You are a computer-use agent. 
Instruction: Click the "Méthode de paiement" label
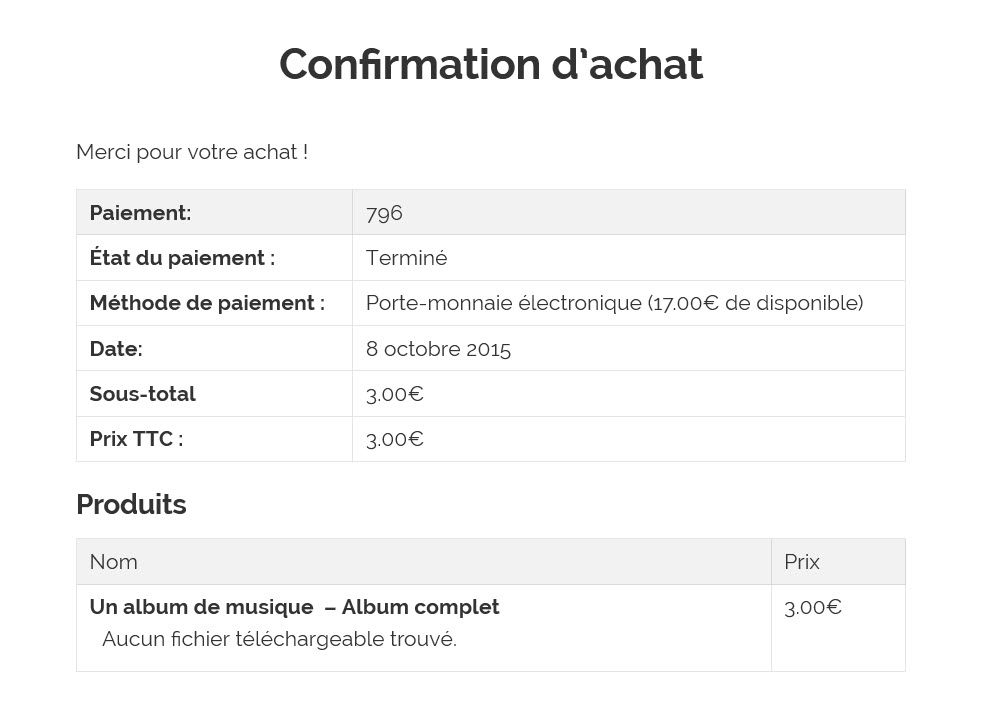(207, 303)
